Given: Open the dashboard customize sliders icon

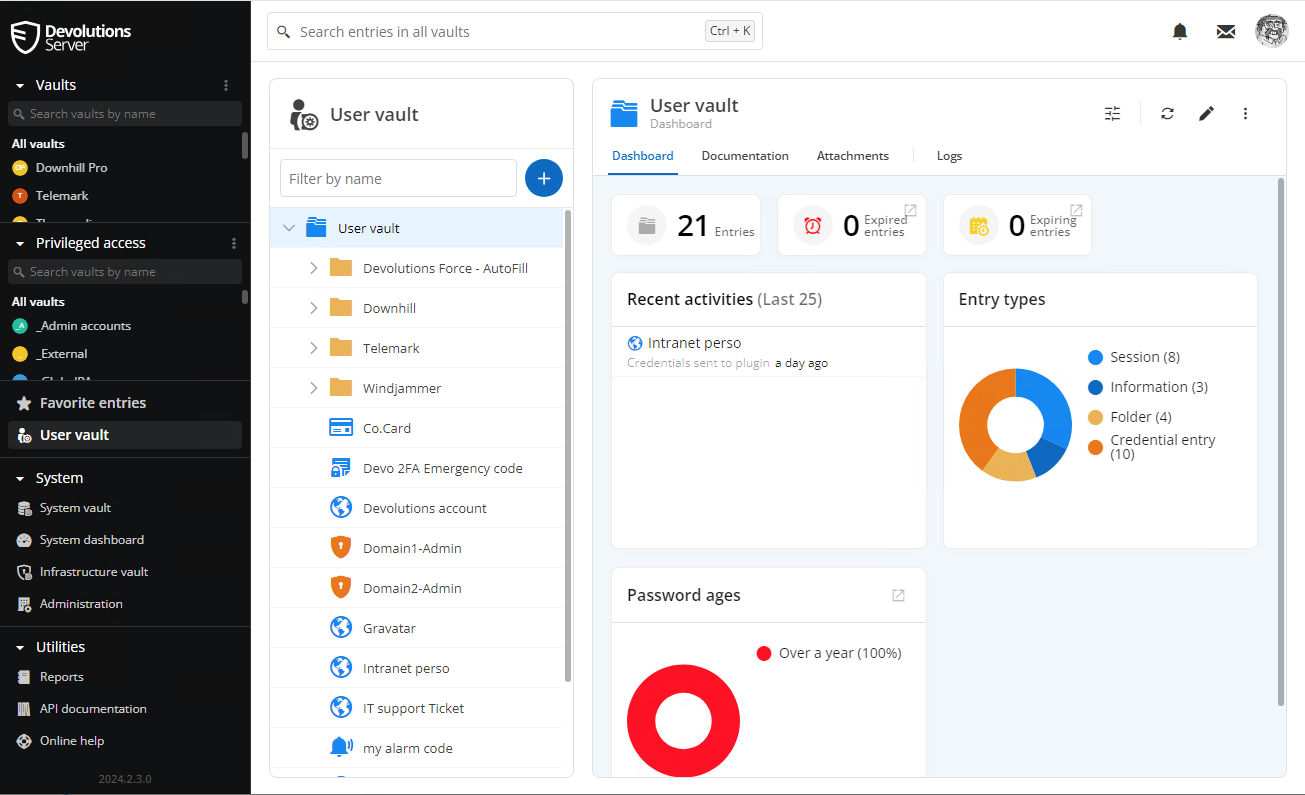Looking at the screenshot, I should tap(1113, 114).
